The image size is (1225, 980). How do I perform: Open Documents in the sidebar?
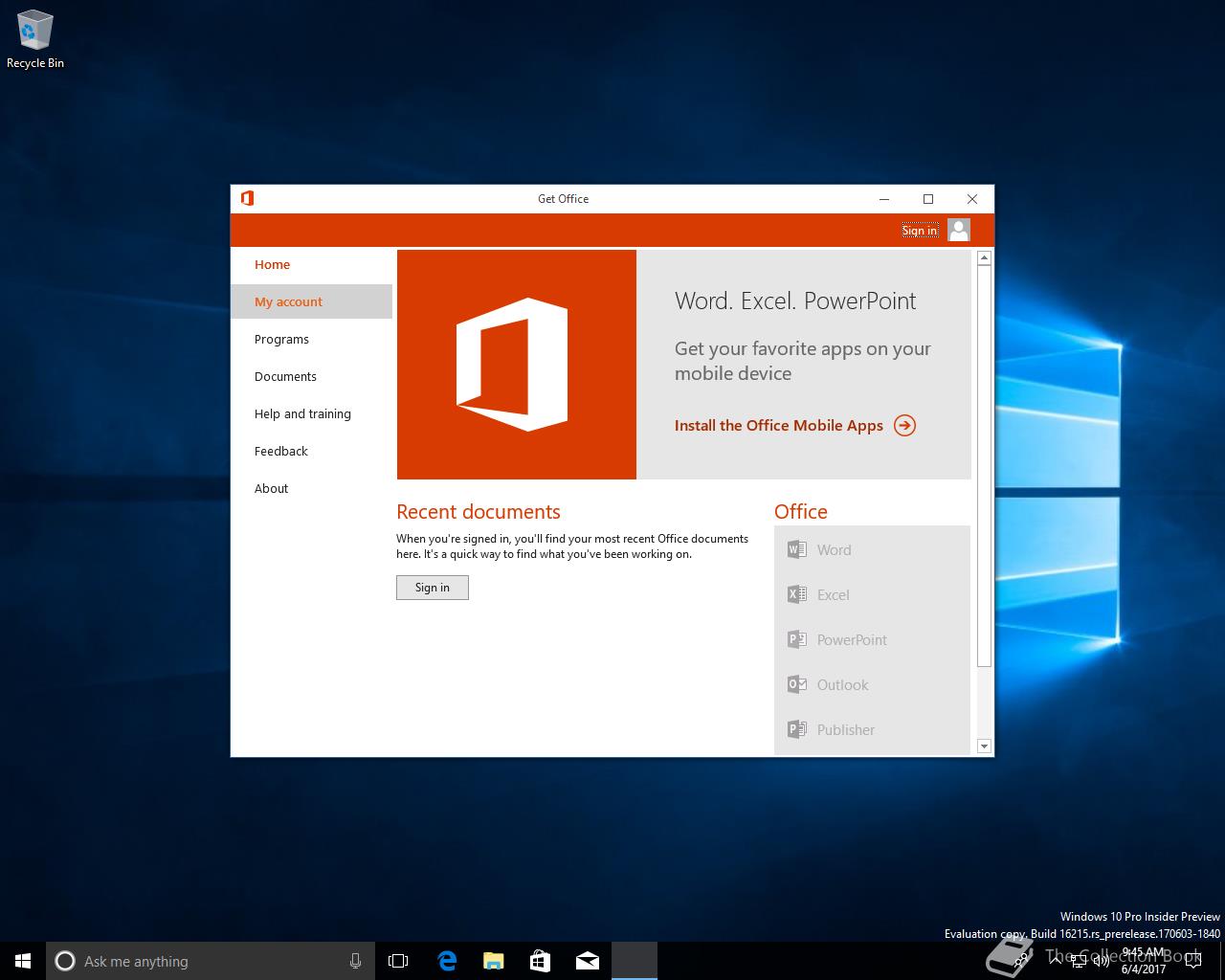[x=311, y=376]
